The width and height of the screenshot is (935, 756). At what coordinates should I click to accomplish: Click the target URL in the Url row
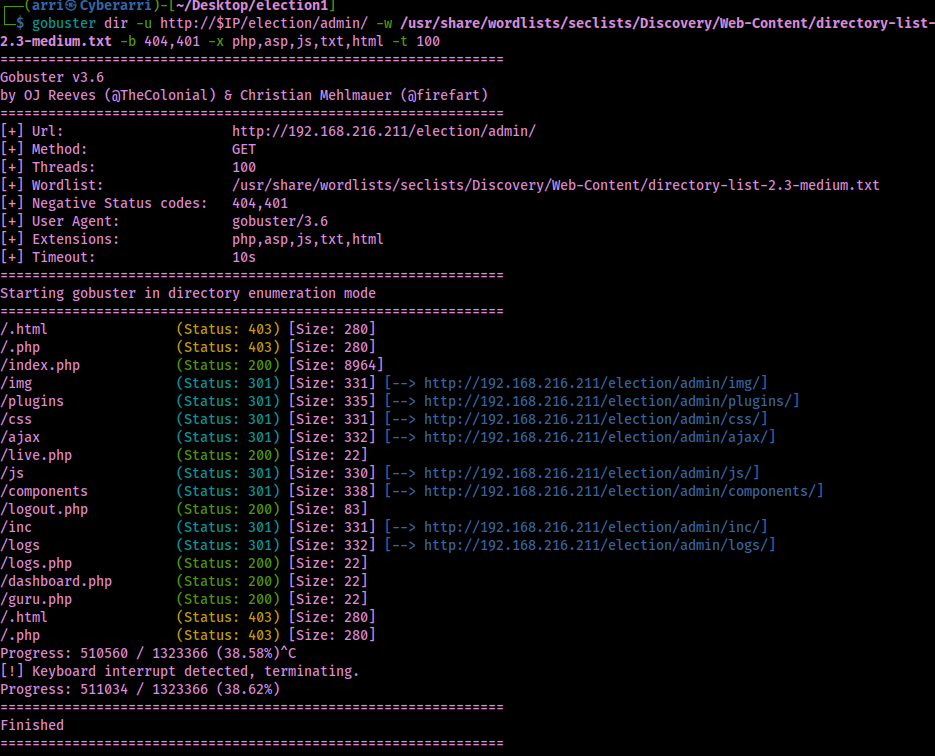pos(383,131)
